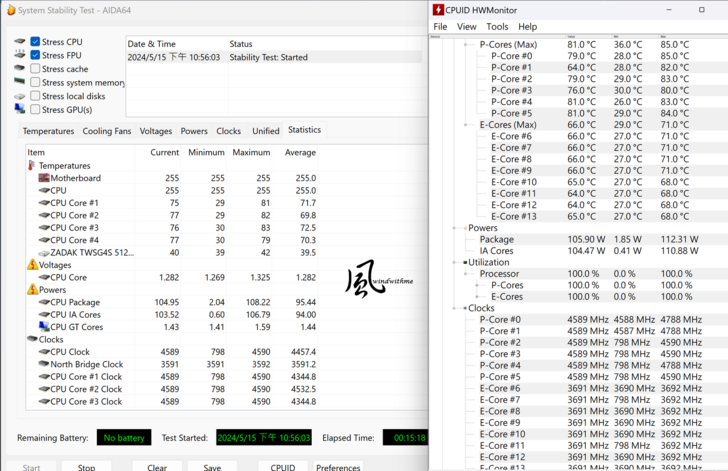Click the CPU GT Cores monitor icon
The height and width of the screenshot is (471, 728).
pos(44,327)
